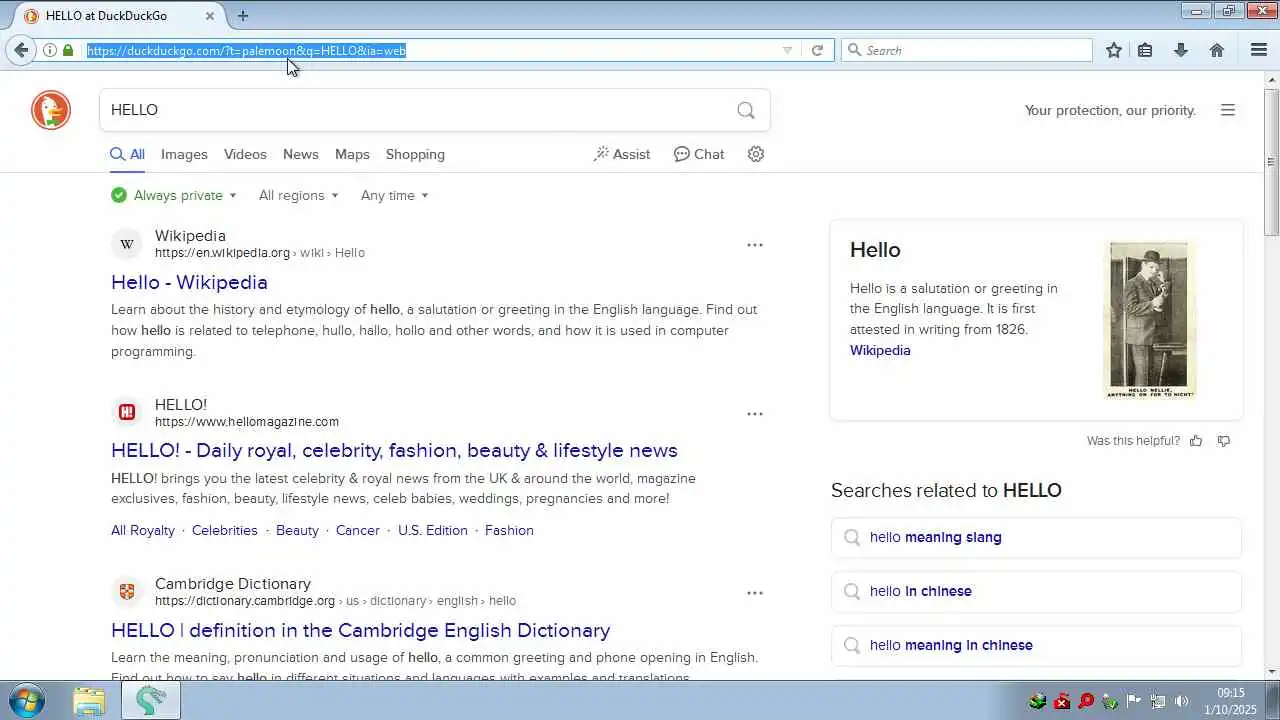Open a new tab with plus button
The image size is (1280, 720).
(x=243, y=15)
